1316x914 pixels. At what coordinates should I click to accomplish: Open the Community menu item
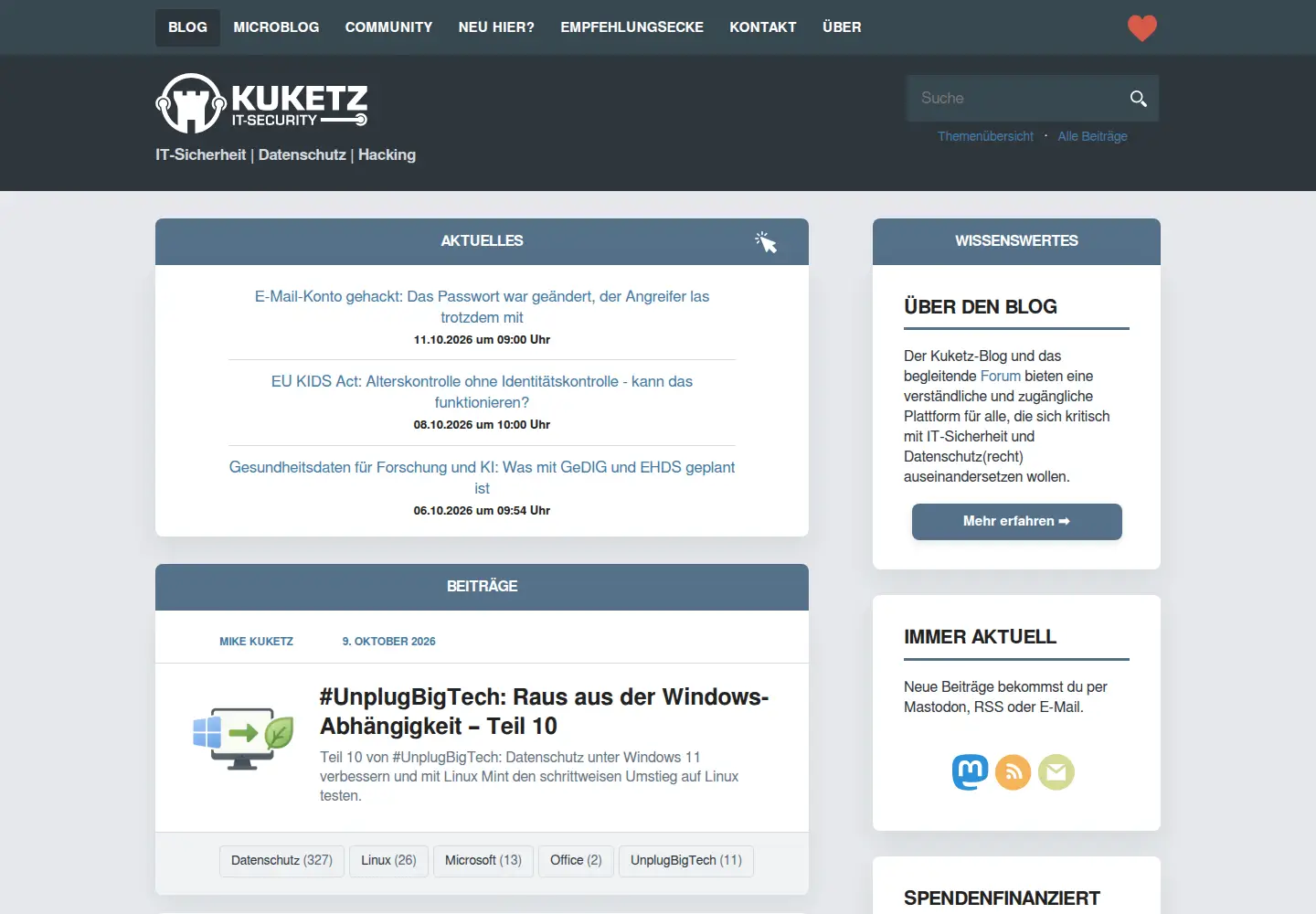tap(388, 27)
